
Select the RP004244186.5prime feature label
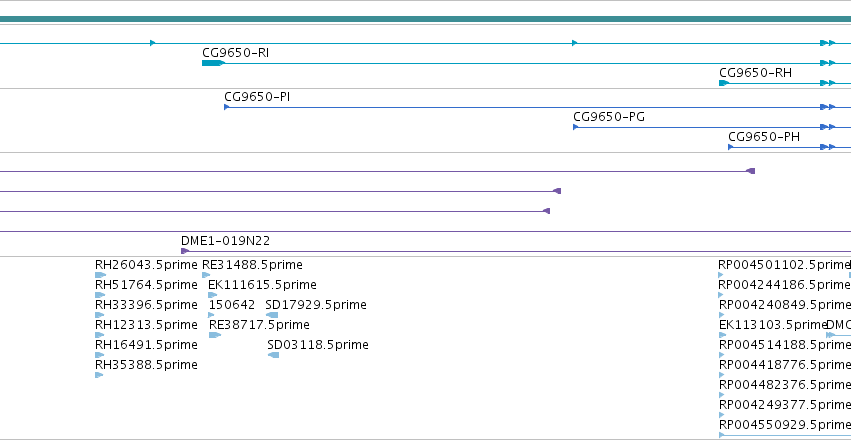pyautogui.click(x=784, y=285)
